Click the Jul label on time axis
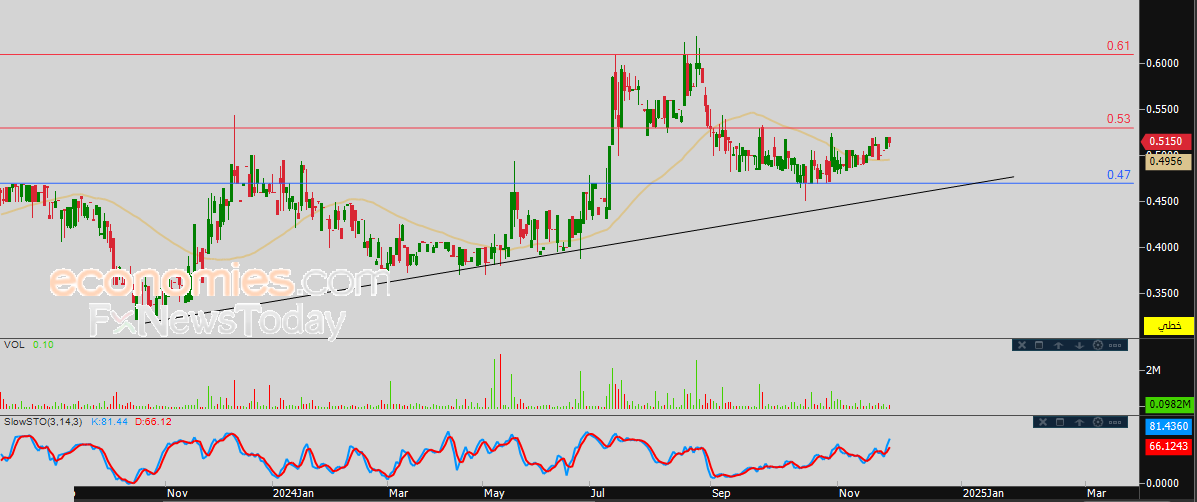1197x502 pixels. 598,494
